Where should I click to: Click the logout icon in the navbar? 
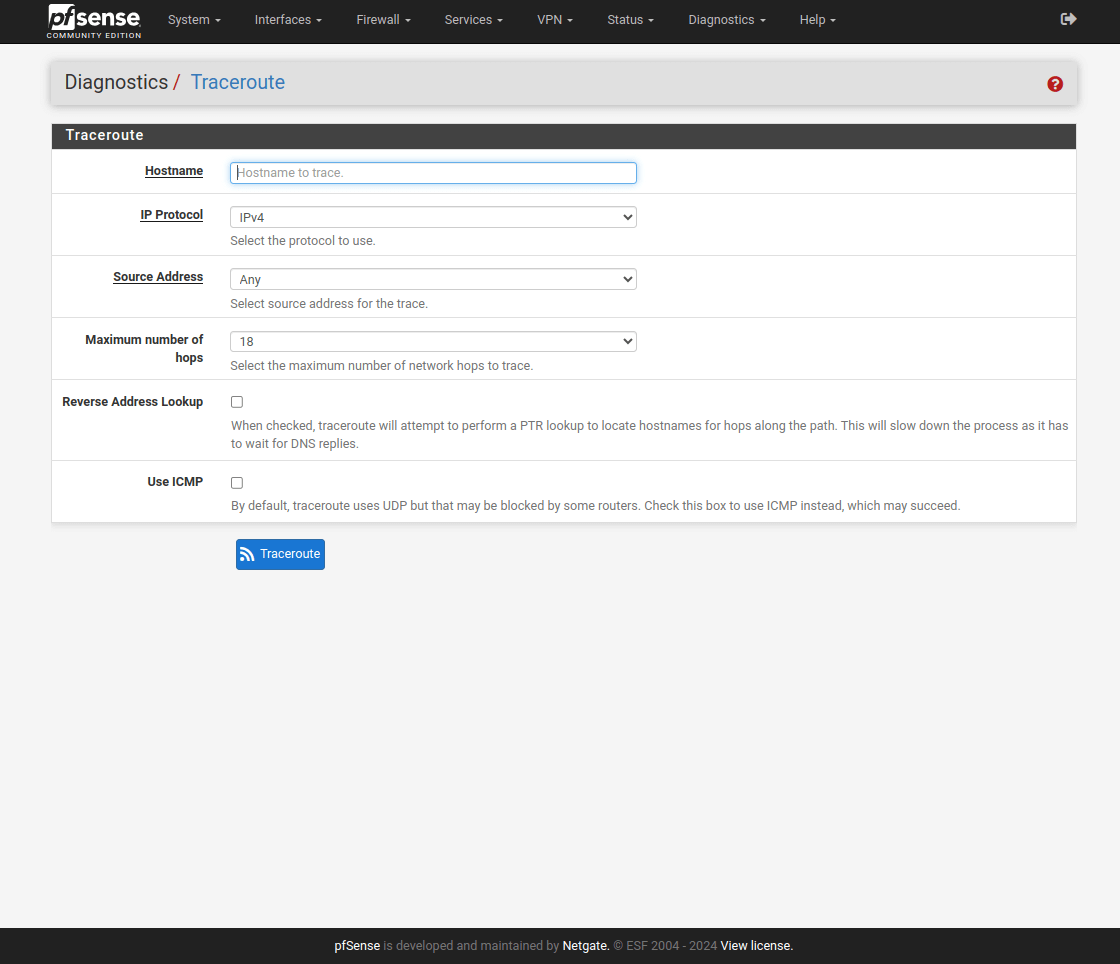pyautogui.click(x=1068, y=19)
